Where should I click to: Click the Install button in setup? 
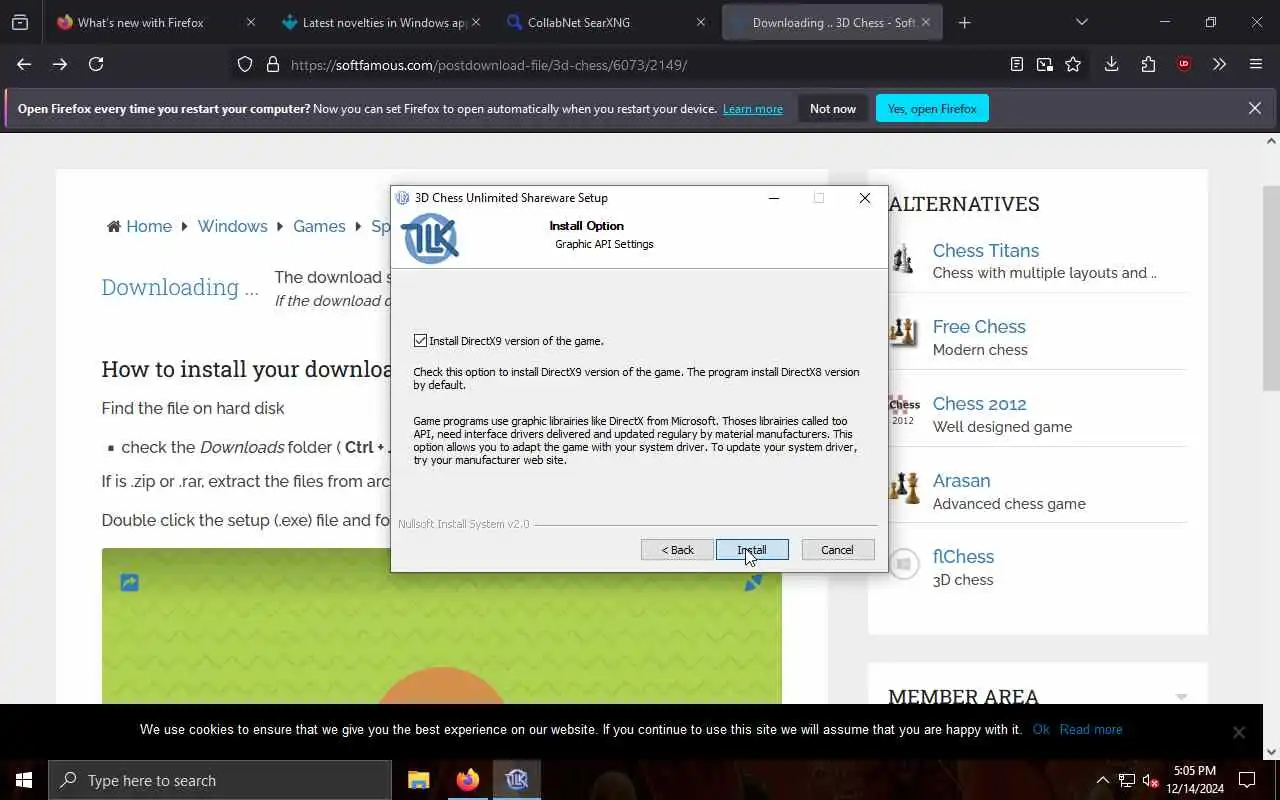point(752,550)
